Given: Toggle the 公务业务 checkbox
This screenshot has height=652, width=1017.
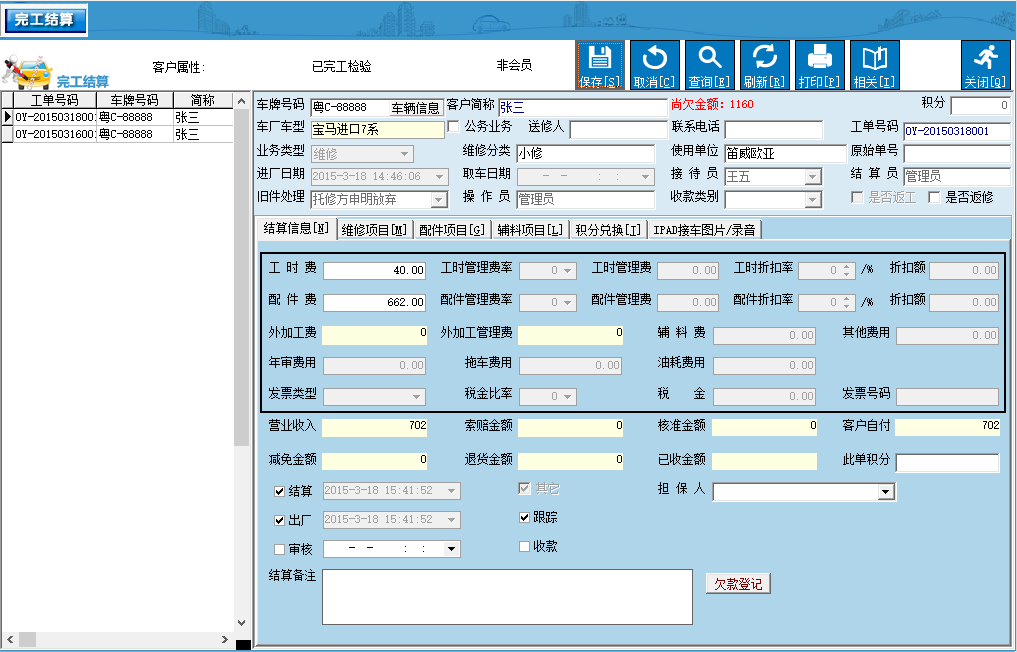Looking at the screenshot, I should (453, 127).
